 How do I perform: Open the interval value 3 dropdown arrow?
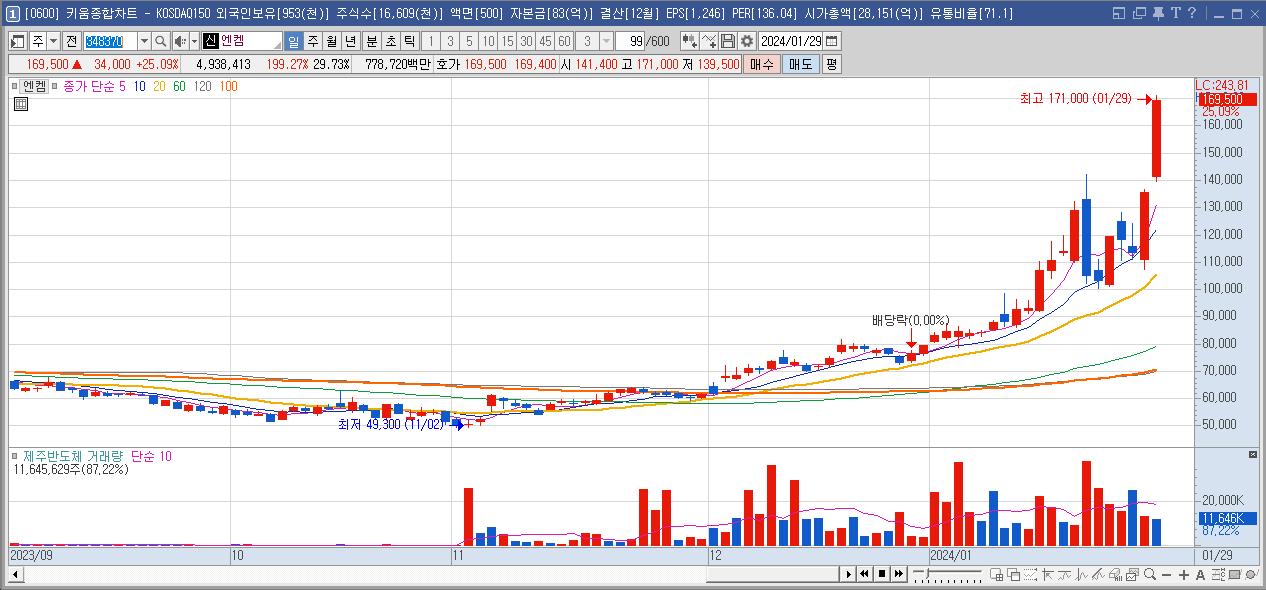[605, 41]
